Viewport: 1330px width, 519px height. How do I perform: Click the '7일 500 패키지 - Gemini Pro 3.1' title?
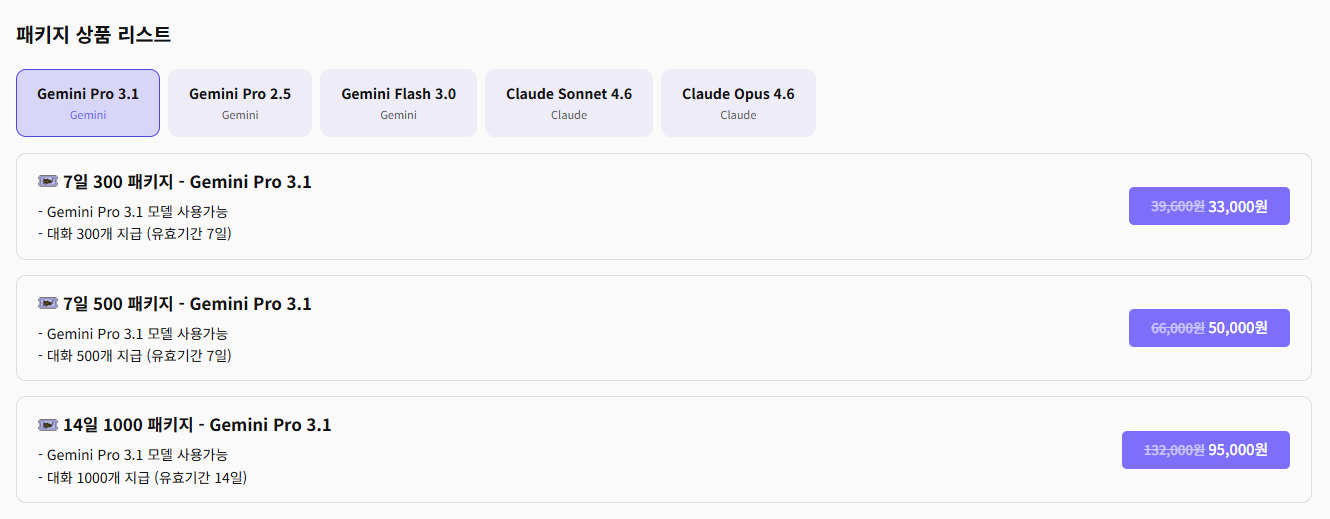(187, 304)
